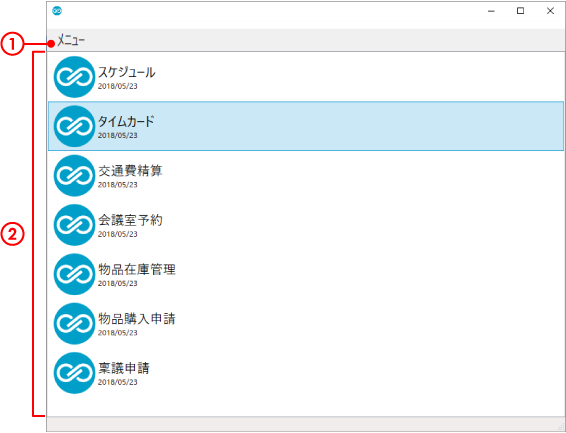This screenshot has width=566, height=433.
Task: Click the icon beside 物品購入申請
Action: pyautogui.click(x=74, y=324)
